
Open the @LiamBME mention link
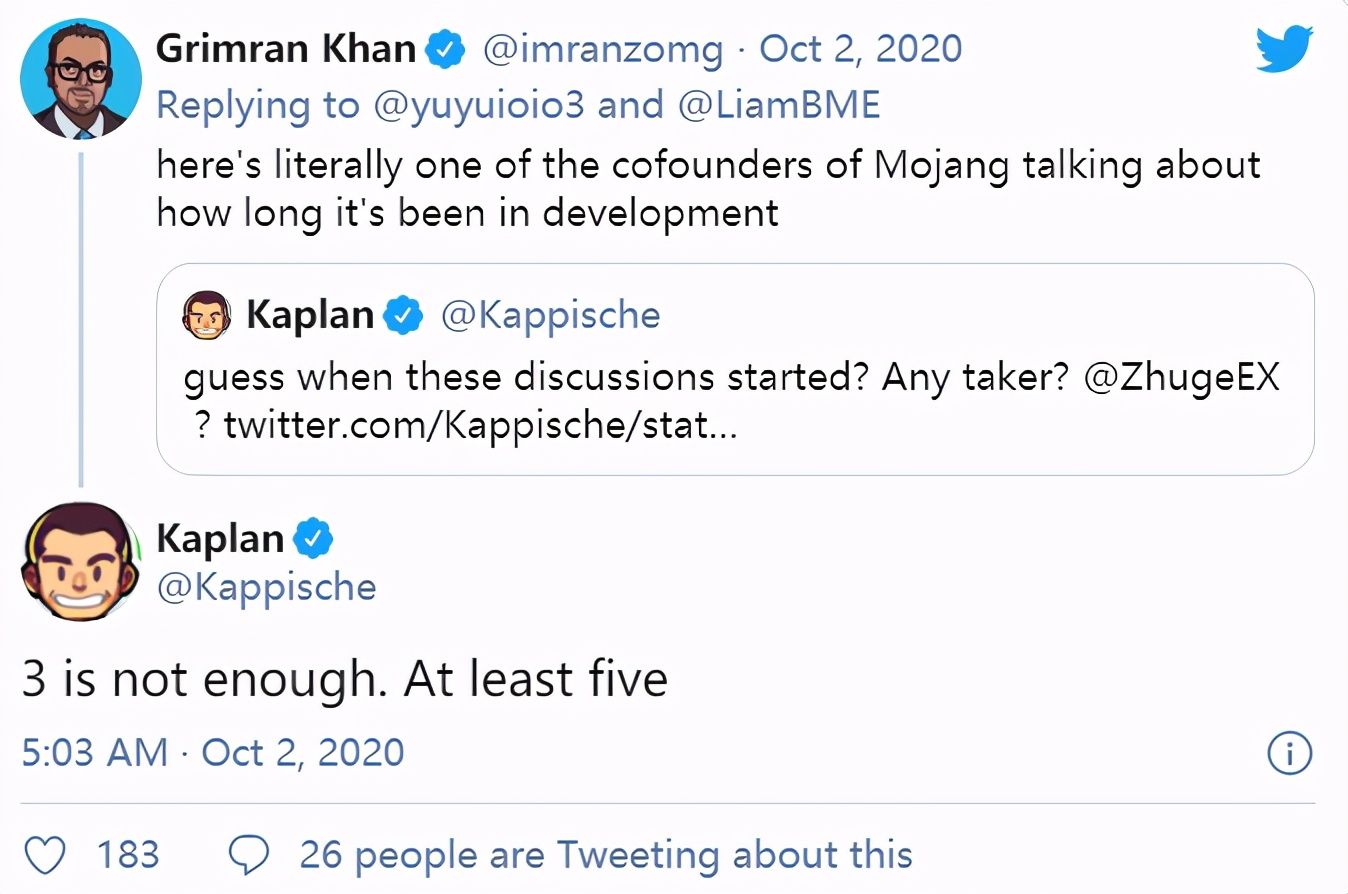pos(779,105)
